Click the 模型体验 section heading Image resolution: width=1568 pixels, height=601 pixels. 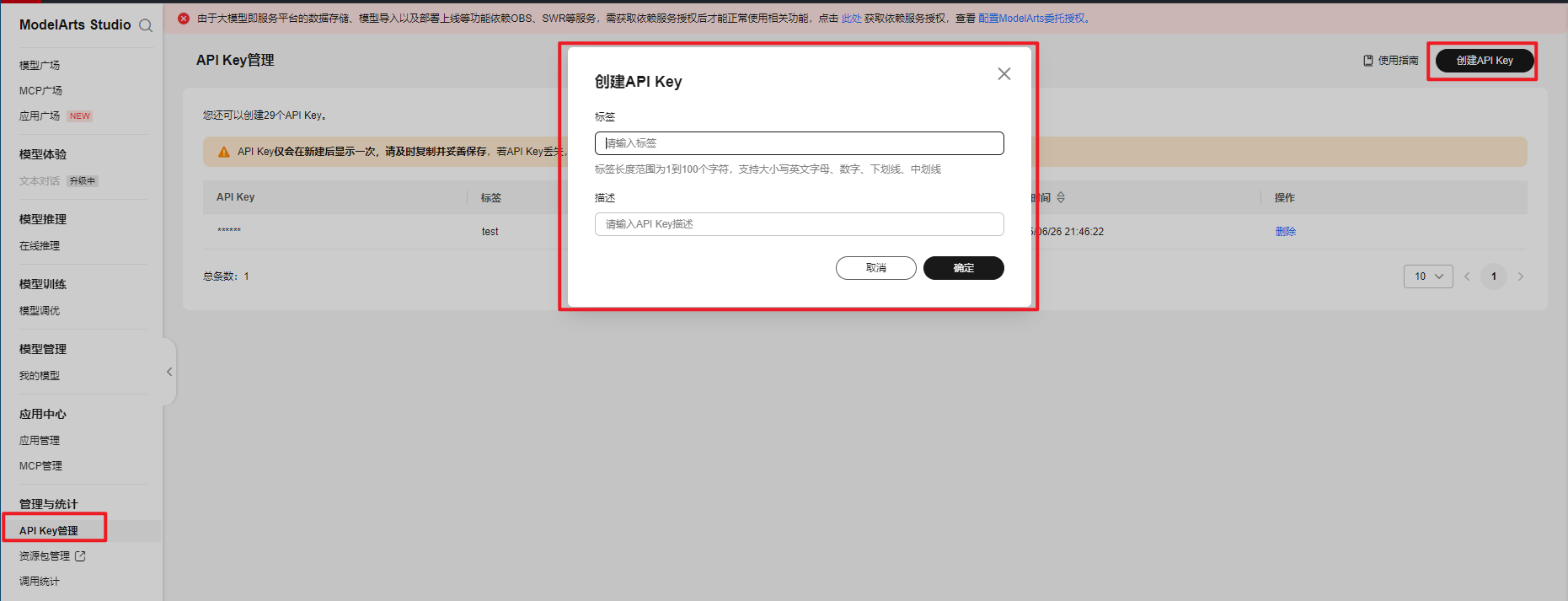pyautogui.click(x=43, y=155)
